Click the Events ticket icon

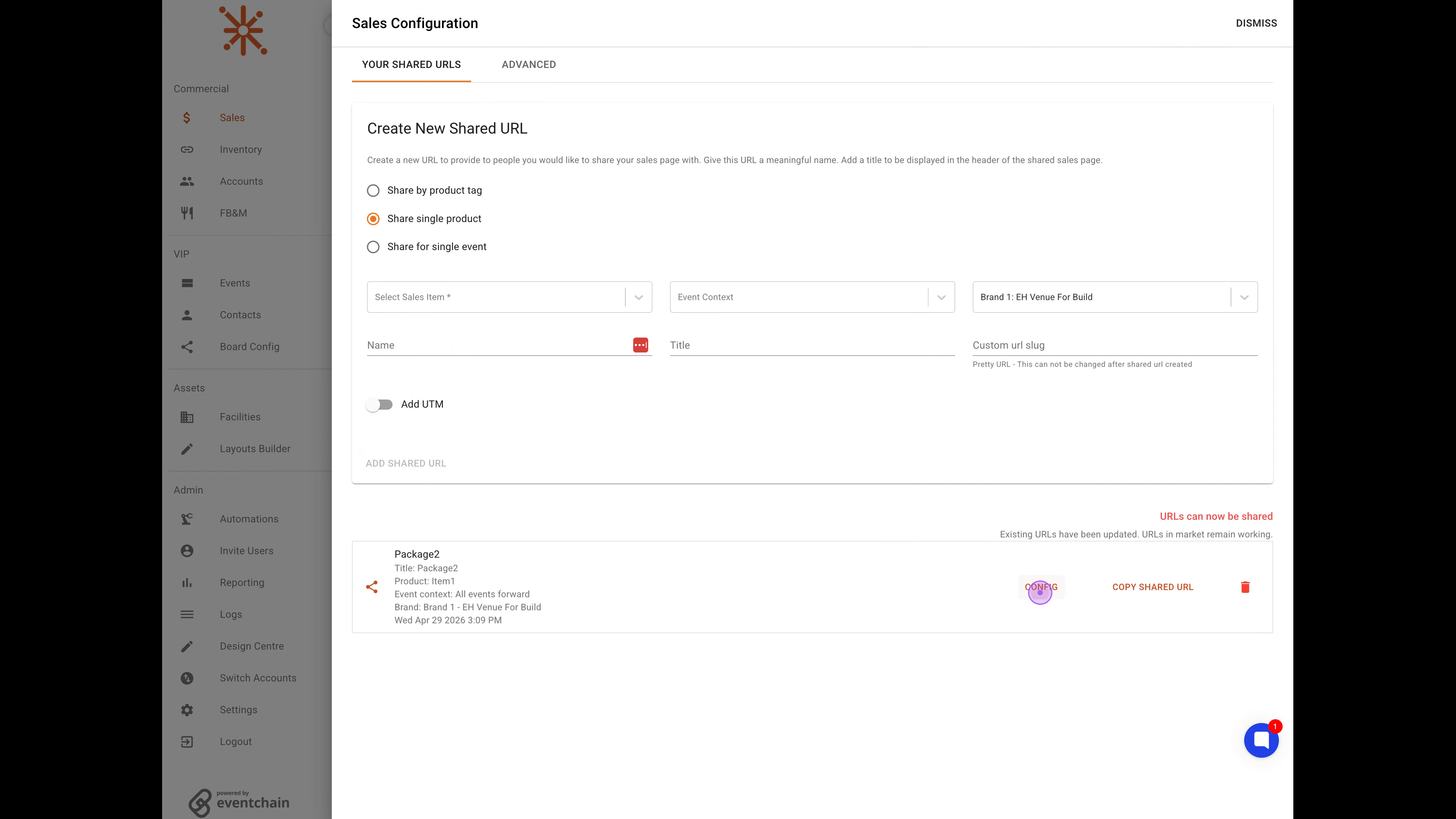tap(187, 283)
